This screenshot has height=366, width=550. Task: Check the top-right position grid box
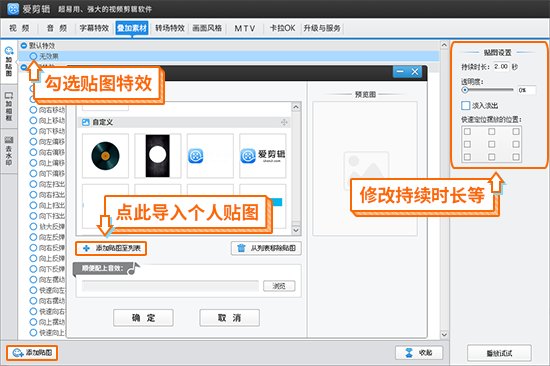516,132
